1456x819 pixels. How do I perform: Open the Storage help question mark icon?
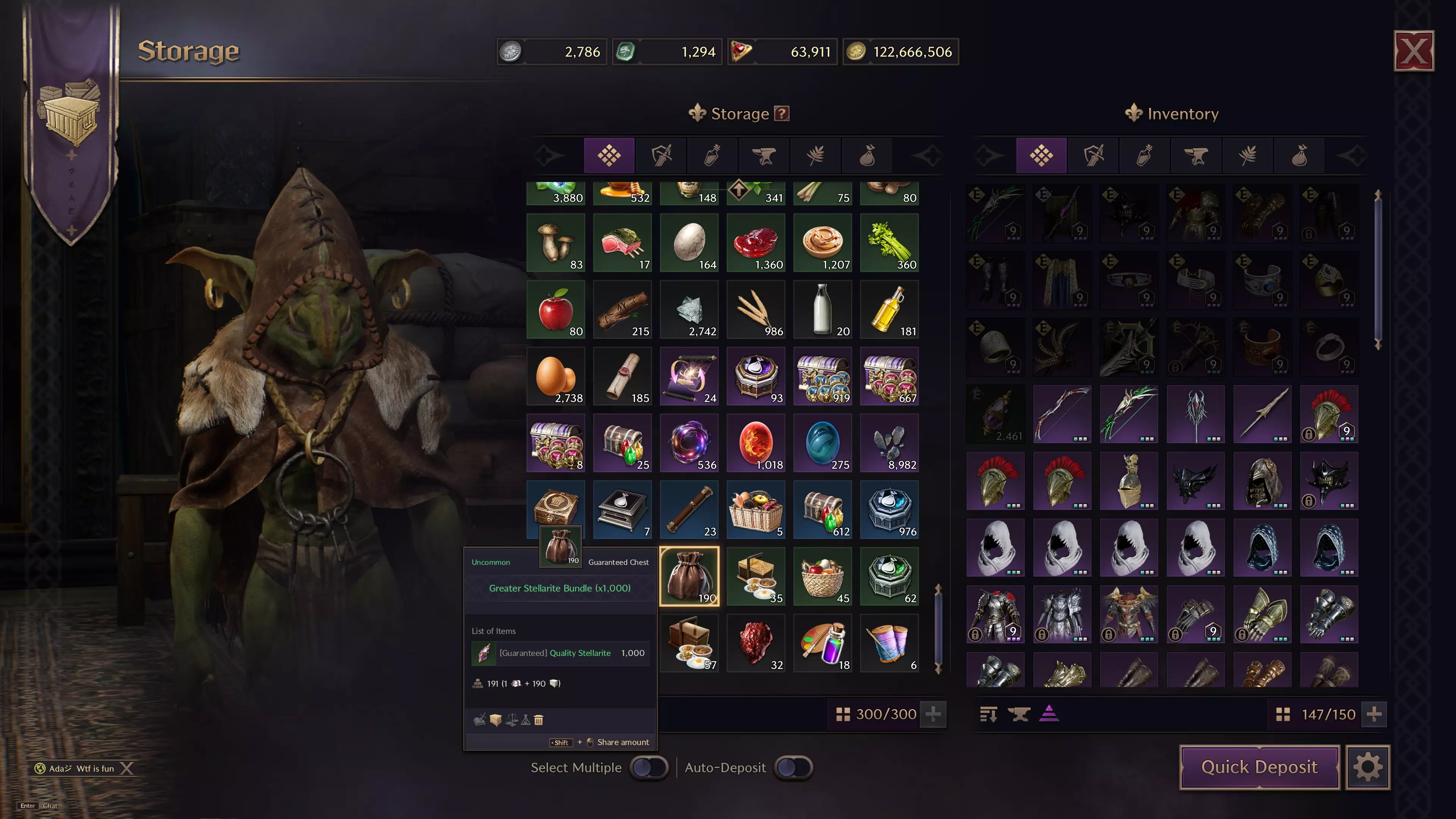(781, 114)
